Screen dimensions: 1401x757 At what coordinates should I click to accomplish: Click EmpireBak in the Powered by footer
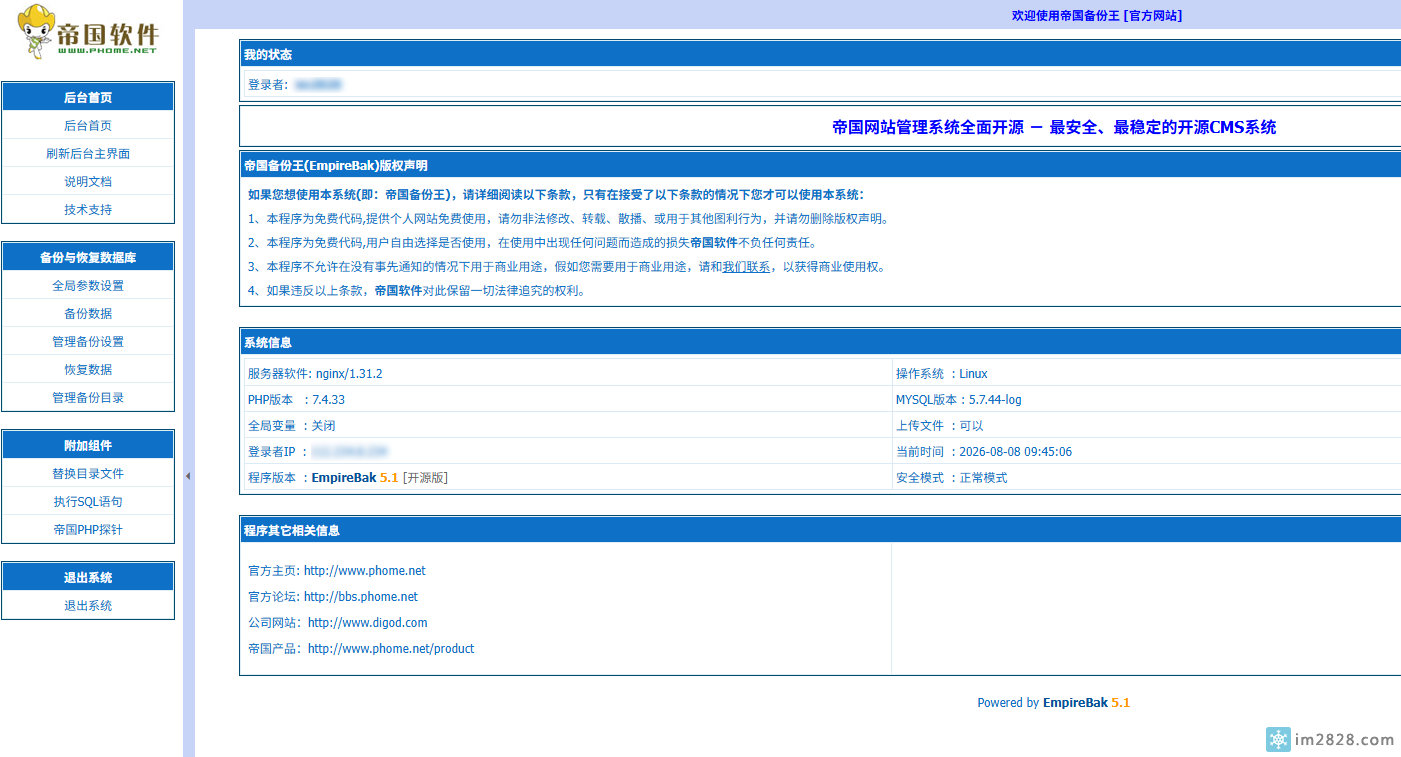point(1075,703)
